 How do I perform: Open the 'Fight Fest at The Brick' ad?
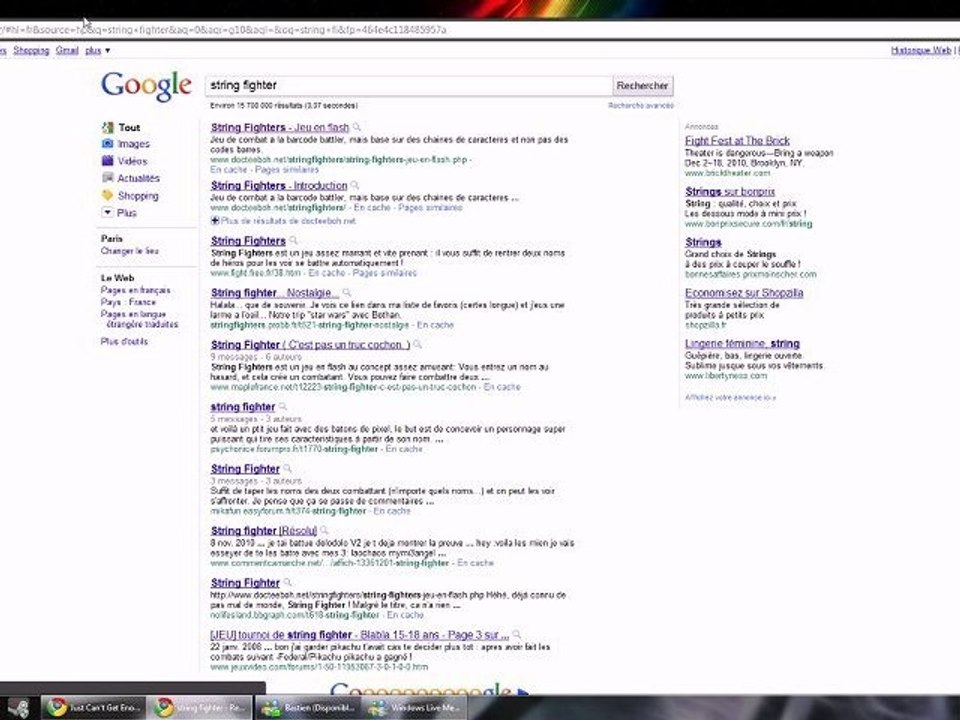[737, 140]
